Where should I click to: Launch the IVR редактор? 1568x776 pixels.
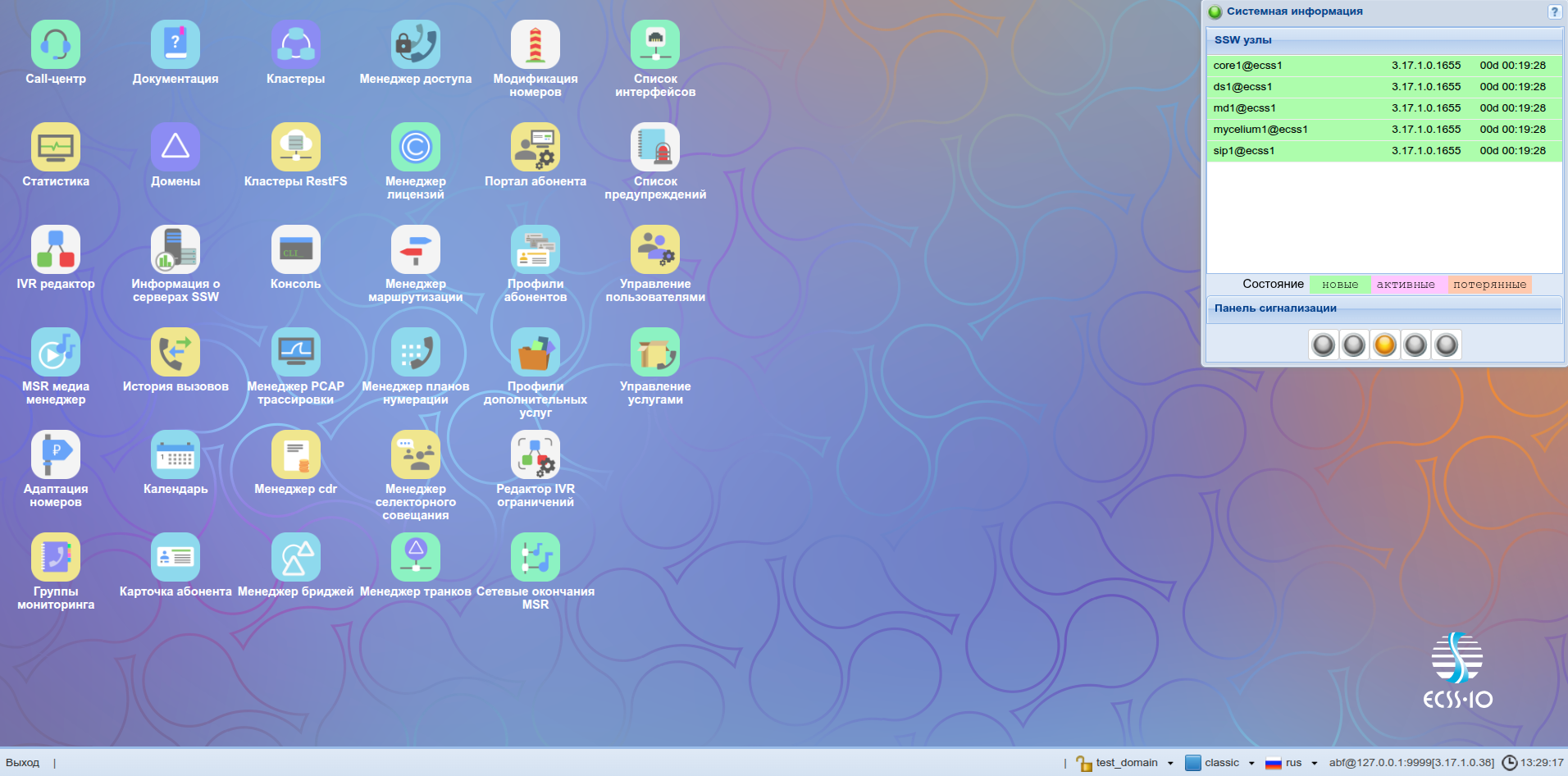tap(56, 249)
